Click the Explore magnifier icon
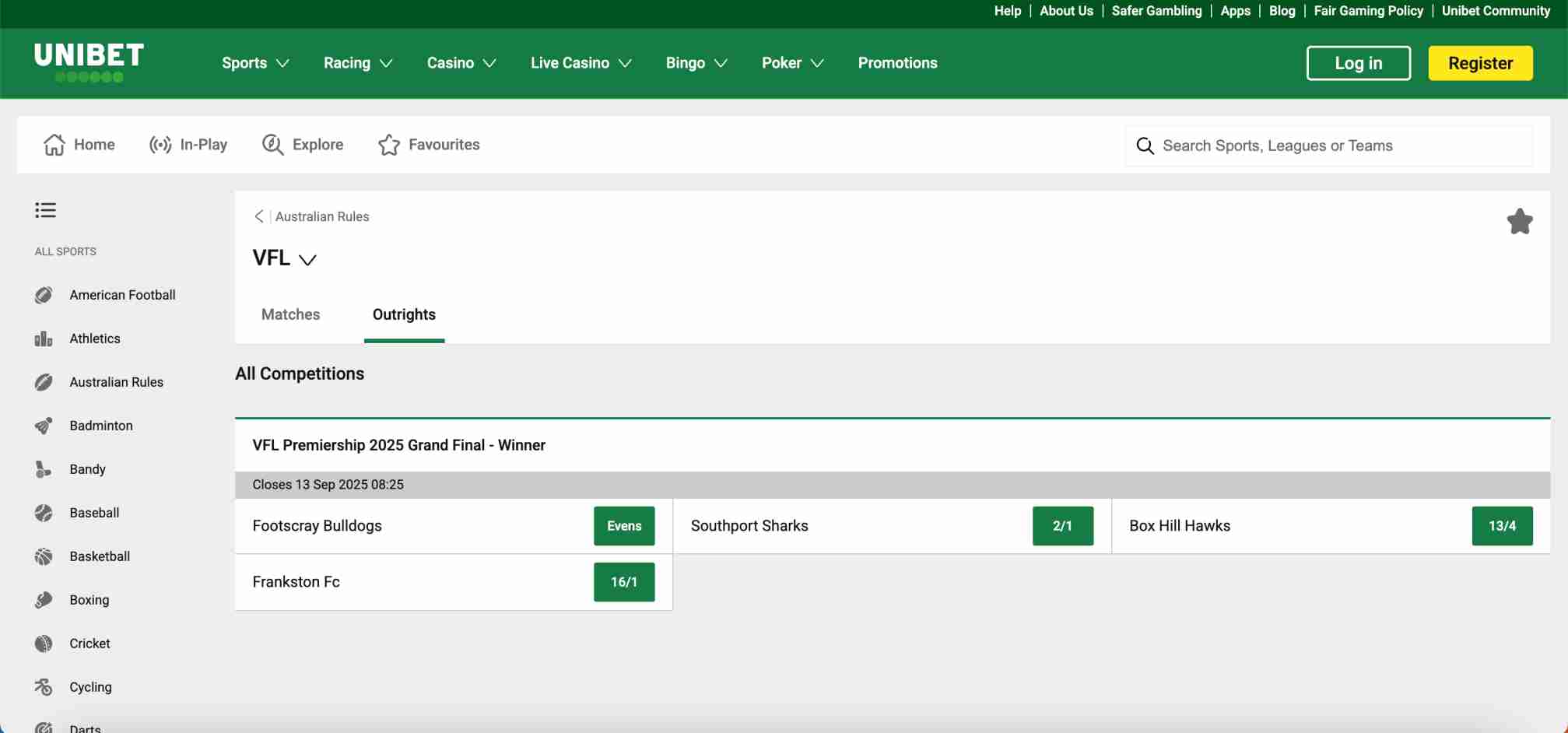1568x733 pixels. click(272, 145)
